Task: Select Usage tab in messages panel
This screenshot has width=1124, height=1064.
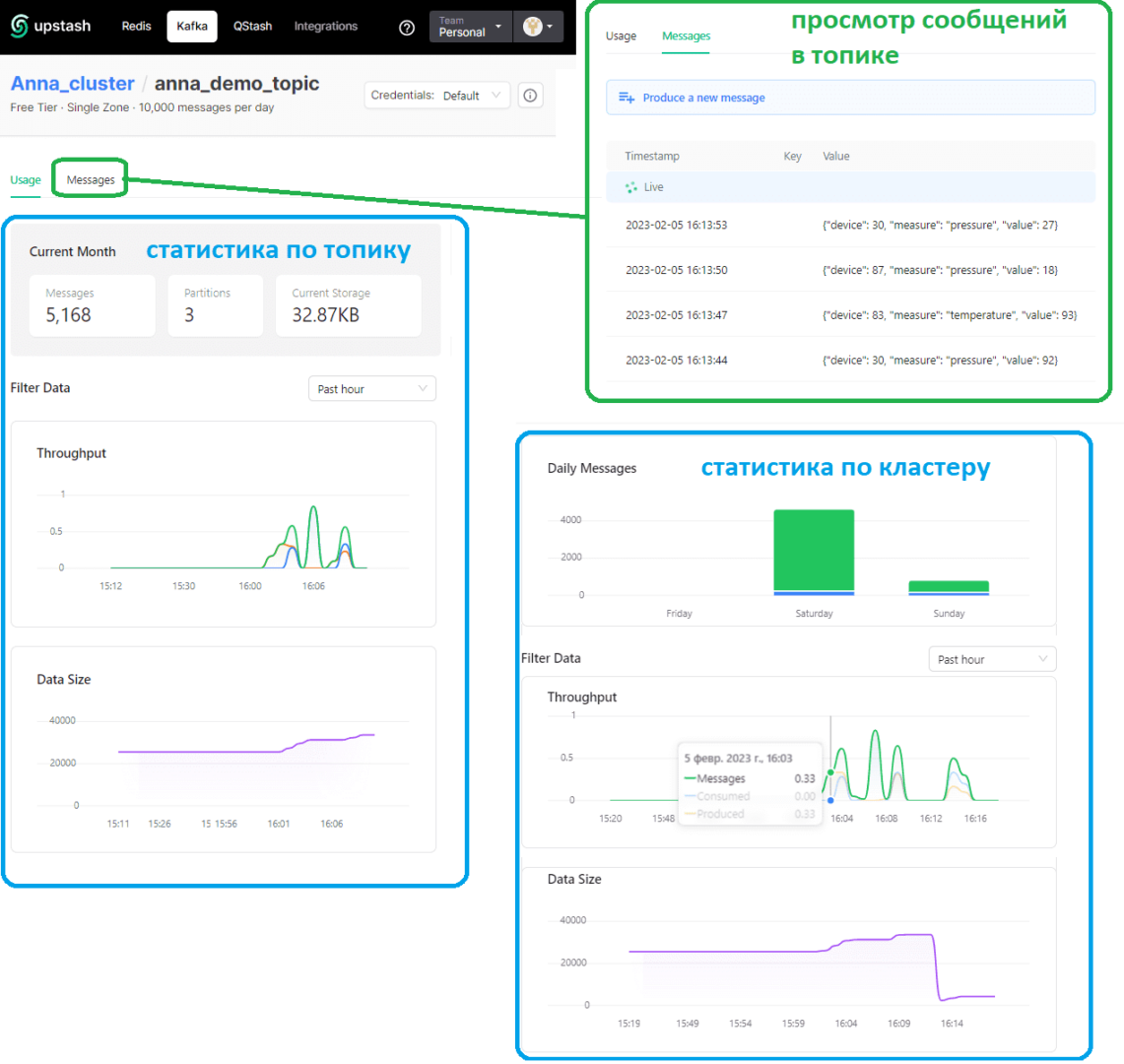Action: [621, 36]
